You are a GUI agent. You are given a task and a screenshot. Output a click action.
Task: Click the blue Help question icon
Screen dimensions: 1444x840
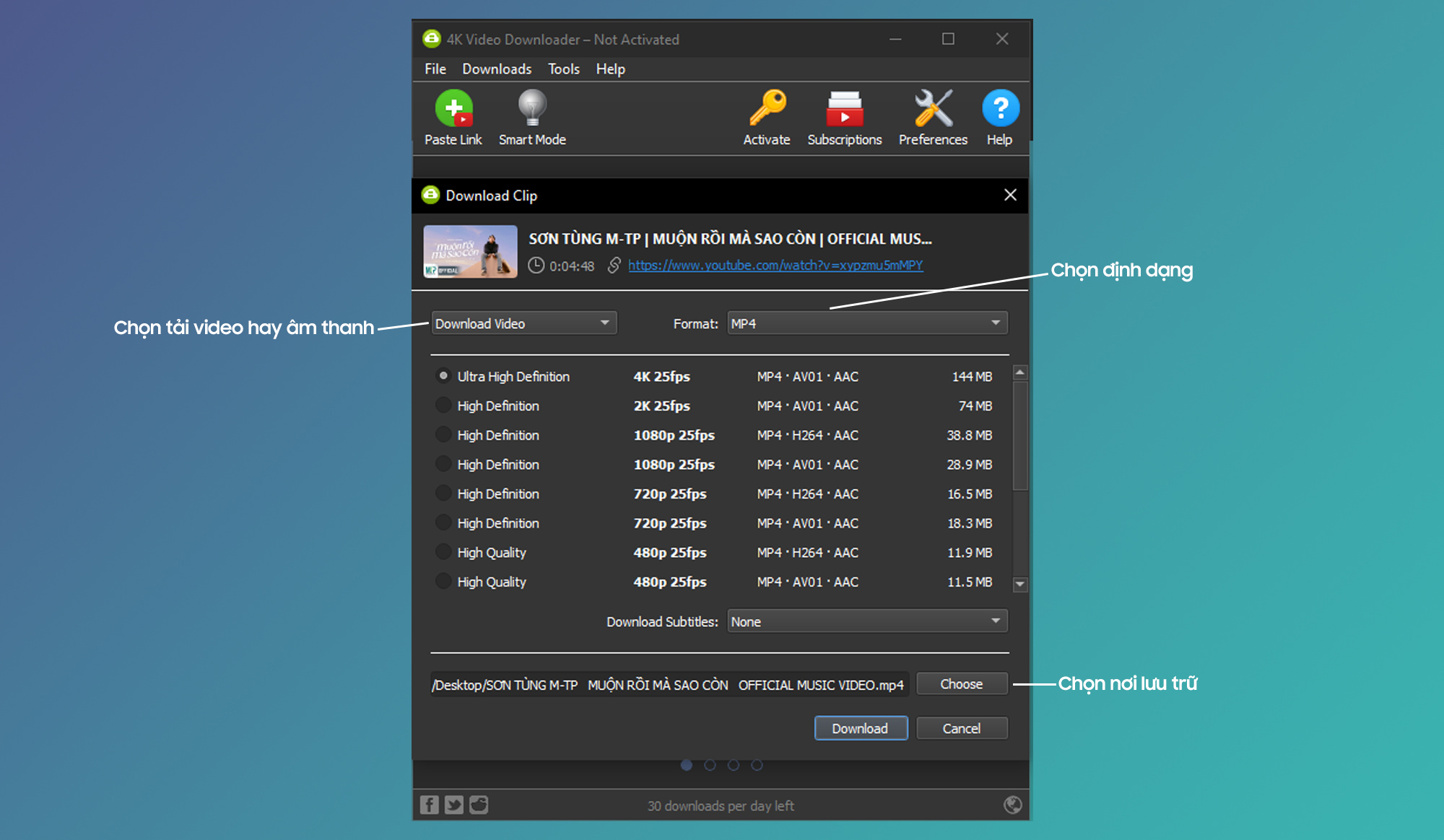pyautogui.click(x=1000, y=109)
